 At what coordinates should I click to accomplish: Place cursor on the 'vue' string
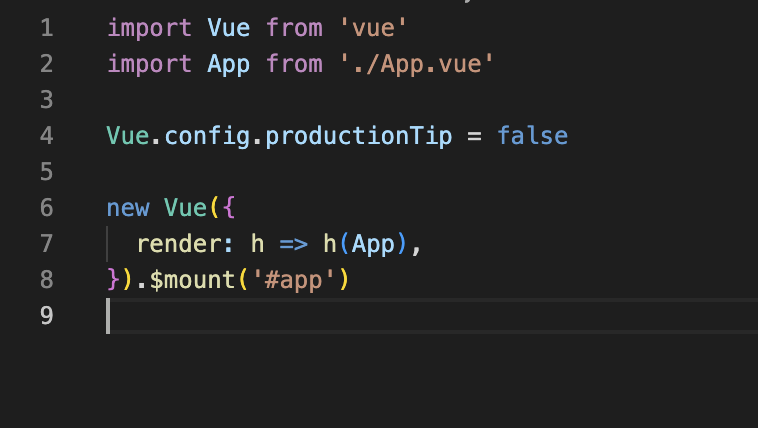(373, 28)
